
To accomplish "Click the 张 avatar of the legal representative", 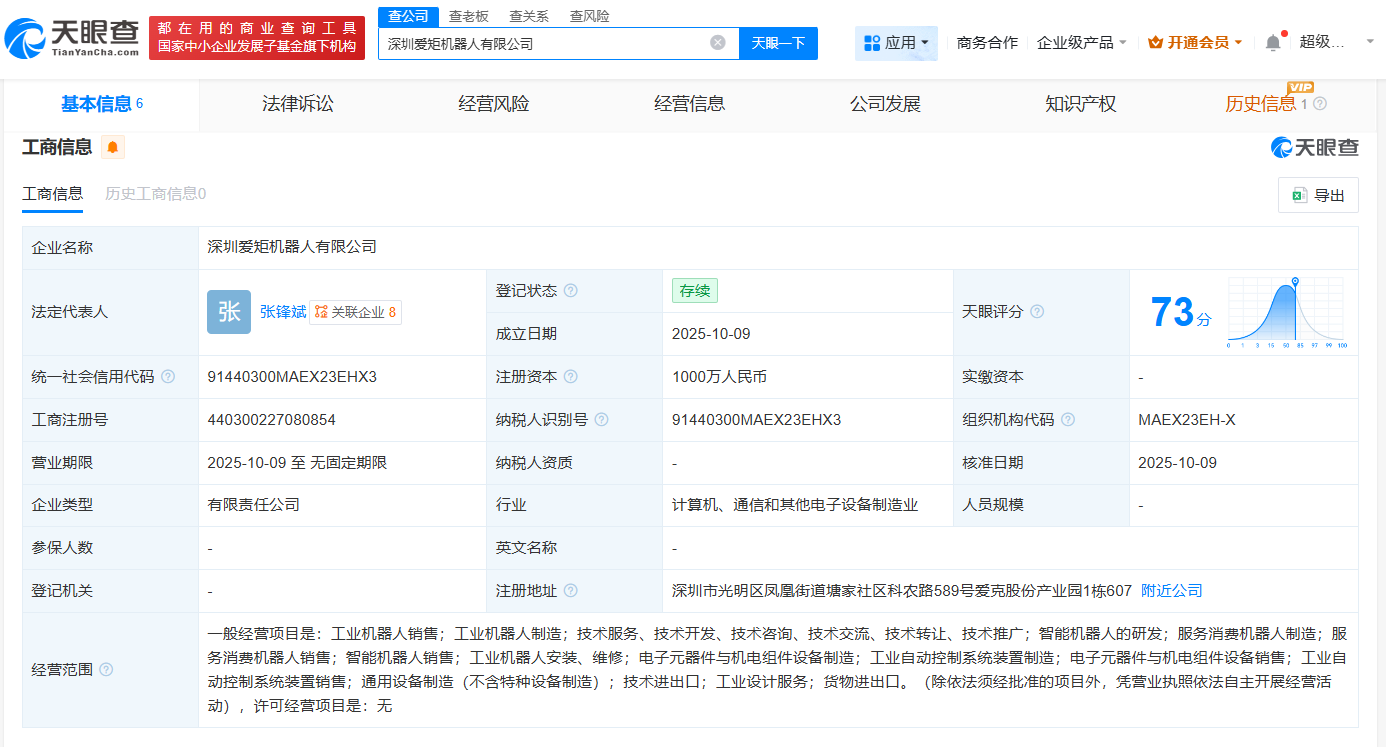I will (x=229, y=312).
